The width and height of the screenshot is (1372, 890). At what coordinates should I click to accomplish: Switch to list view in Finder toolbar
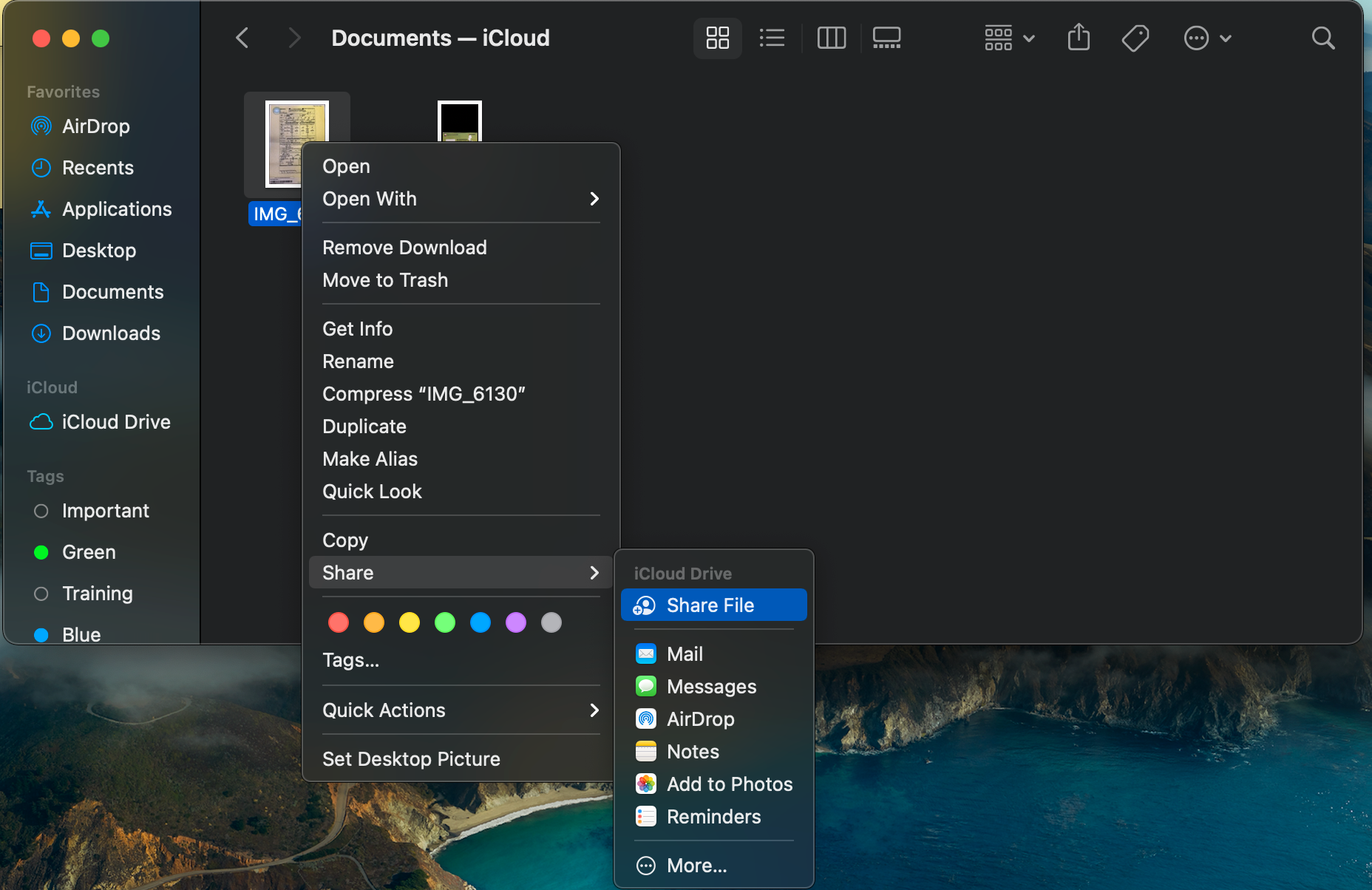(772, 38)
